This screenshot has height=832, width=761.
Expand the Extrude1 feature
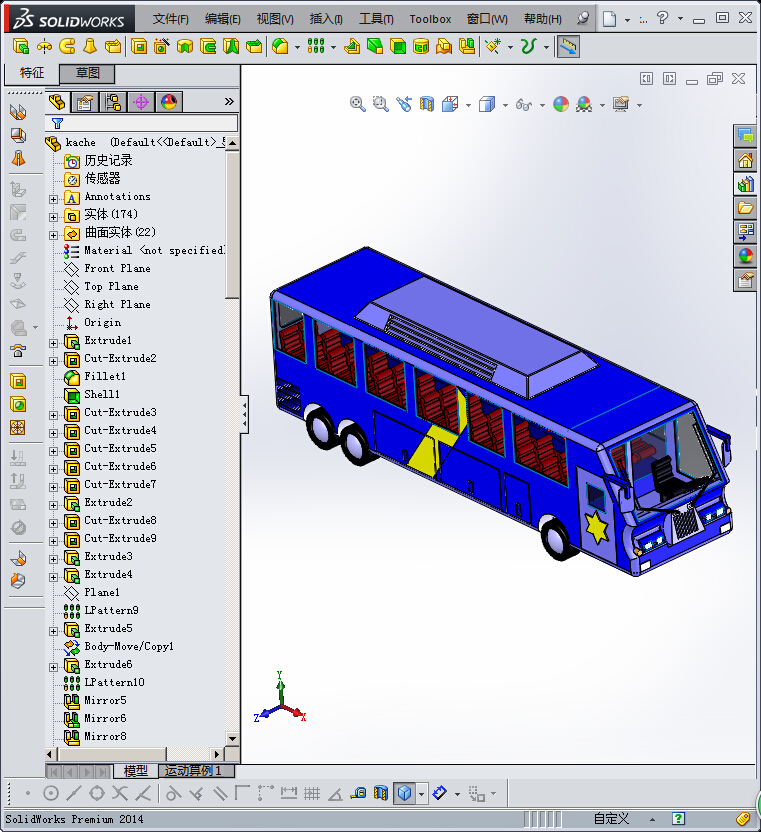(53, 343)
